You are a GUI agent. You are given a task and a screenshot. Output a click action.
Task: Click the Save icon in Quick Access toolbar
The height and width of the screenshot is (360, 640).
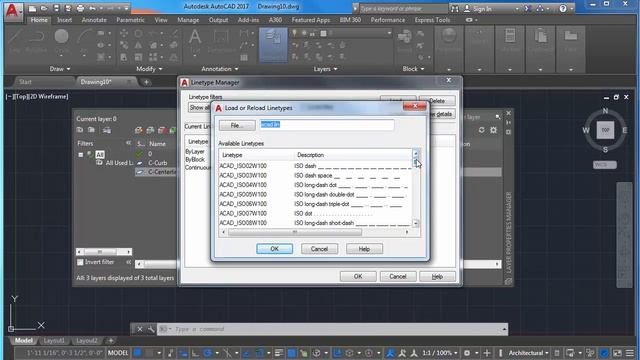[x=56, y=8]
